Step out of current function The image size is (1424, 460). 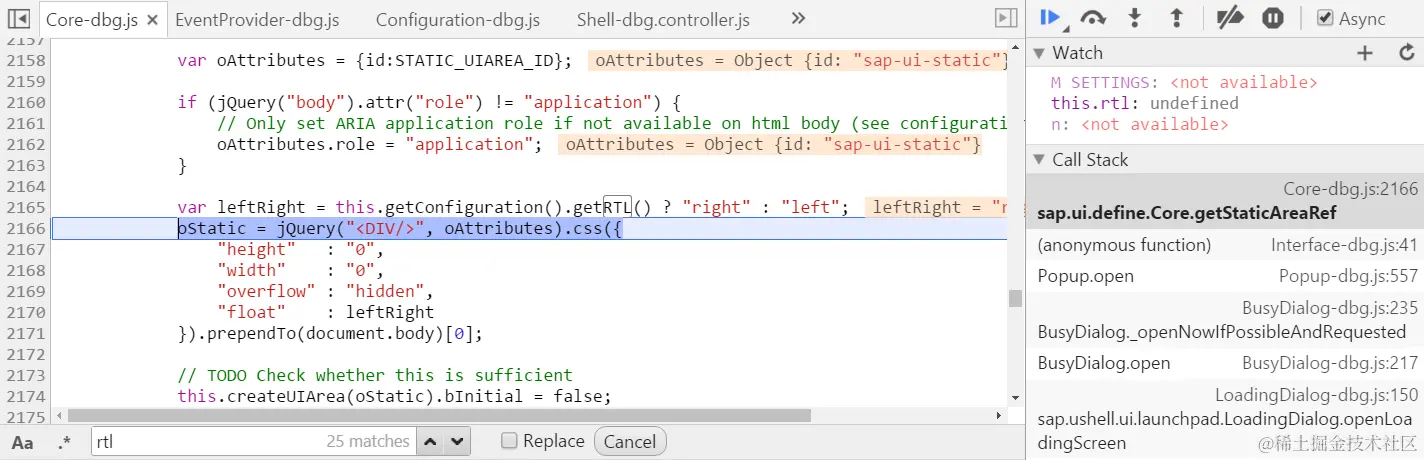[x=1176, y=18]
